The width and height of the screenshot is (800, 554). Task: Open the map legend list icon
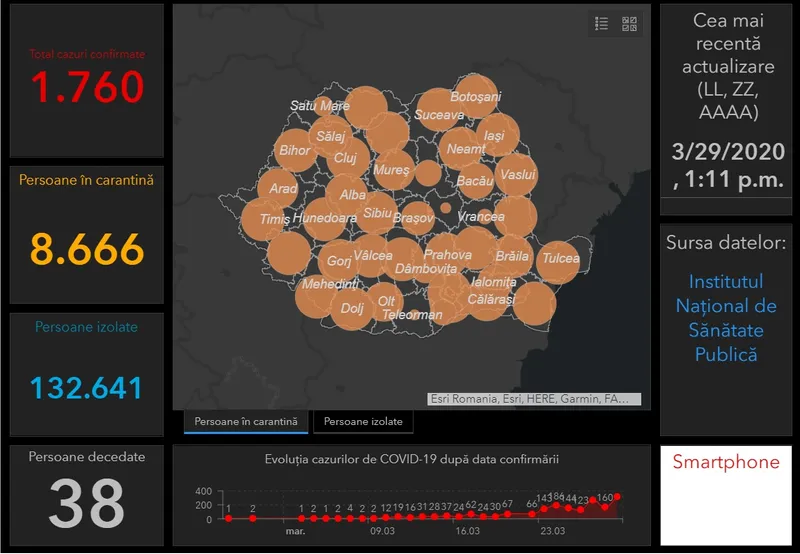[x=602, y=24]
